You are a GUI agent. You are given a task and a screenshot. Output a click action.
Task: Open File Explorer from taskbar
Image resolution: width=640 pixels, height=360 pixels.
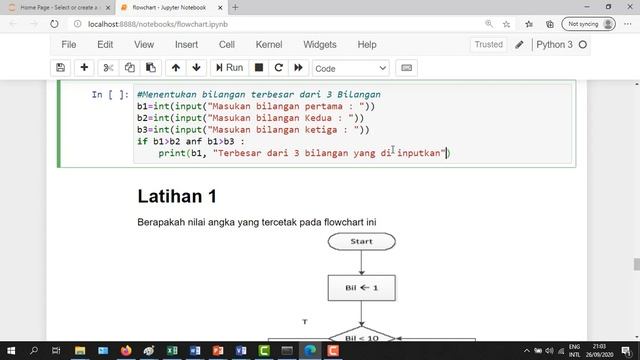80,351
